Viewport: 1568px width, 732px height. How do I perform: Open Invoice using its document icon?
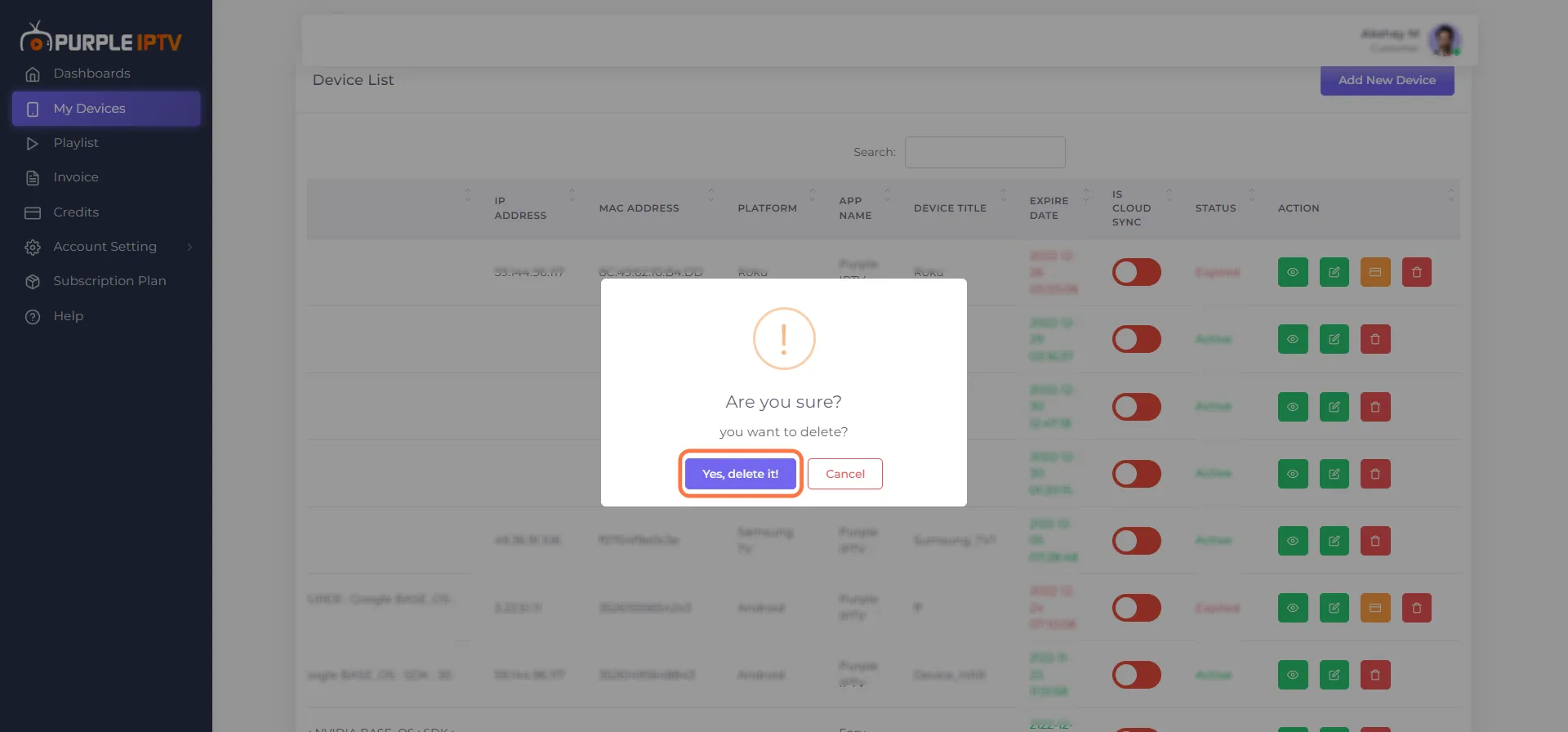[x=33, y=178]
